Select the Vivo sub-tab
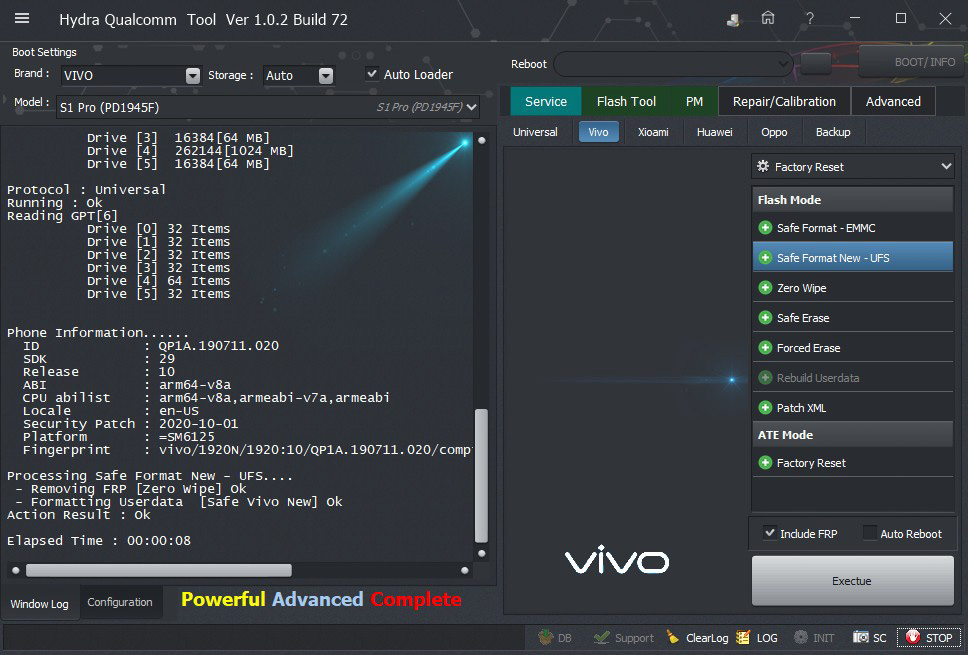Image resolution: width=968 pixels, height=655 pixels. pyautogui.click(x=598, y=132)
